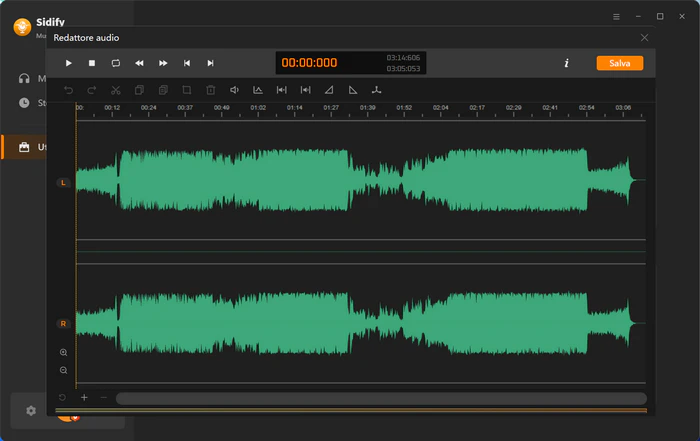Screen dimensions: 700x441
Task: Rewind the audio
Action: [x=139, y=63]
